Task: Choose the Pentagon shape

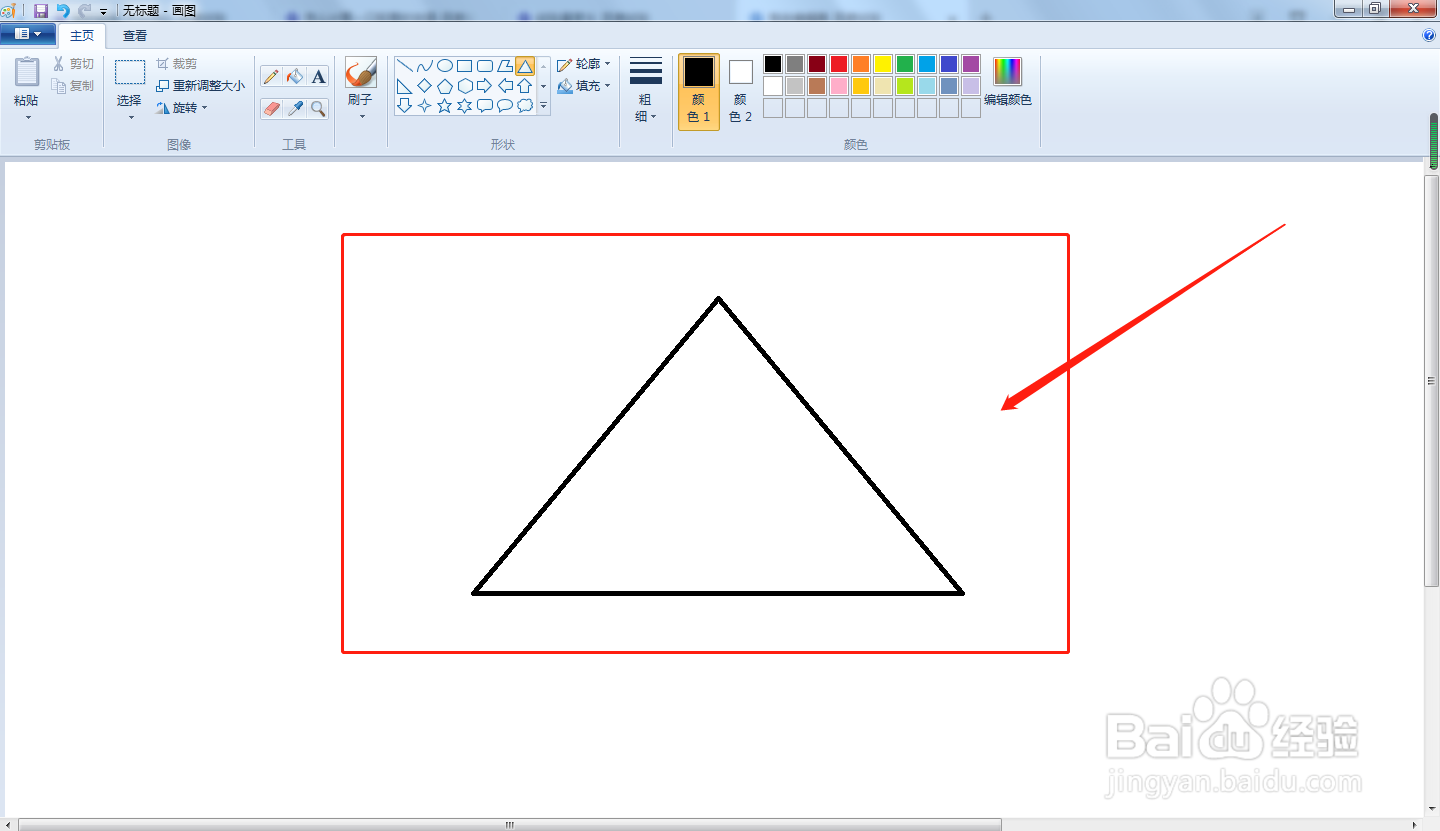Action: [445, 86]
